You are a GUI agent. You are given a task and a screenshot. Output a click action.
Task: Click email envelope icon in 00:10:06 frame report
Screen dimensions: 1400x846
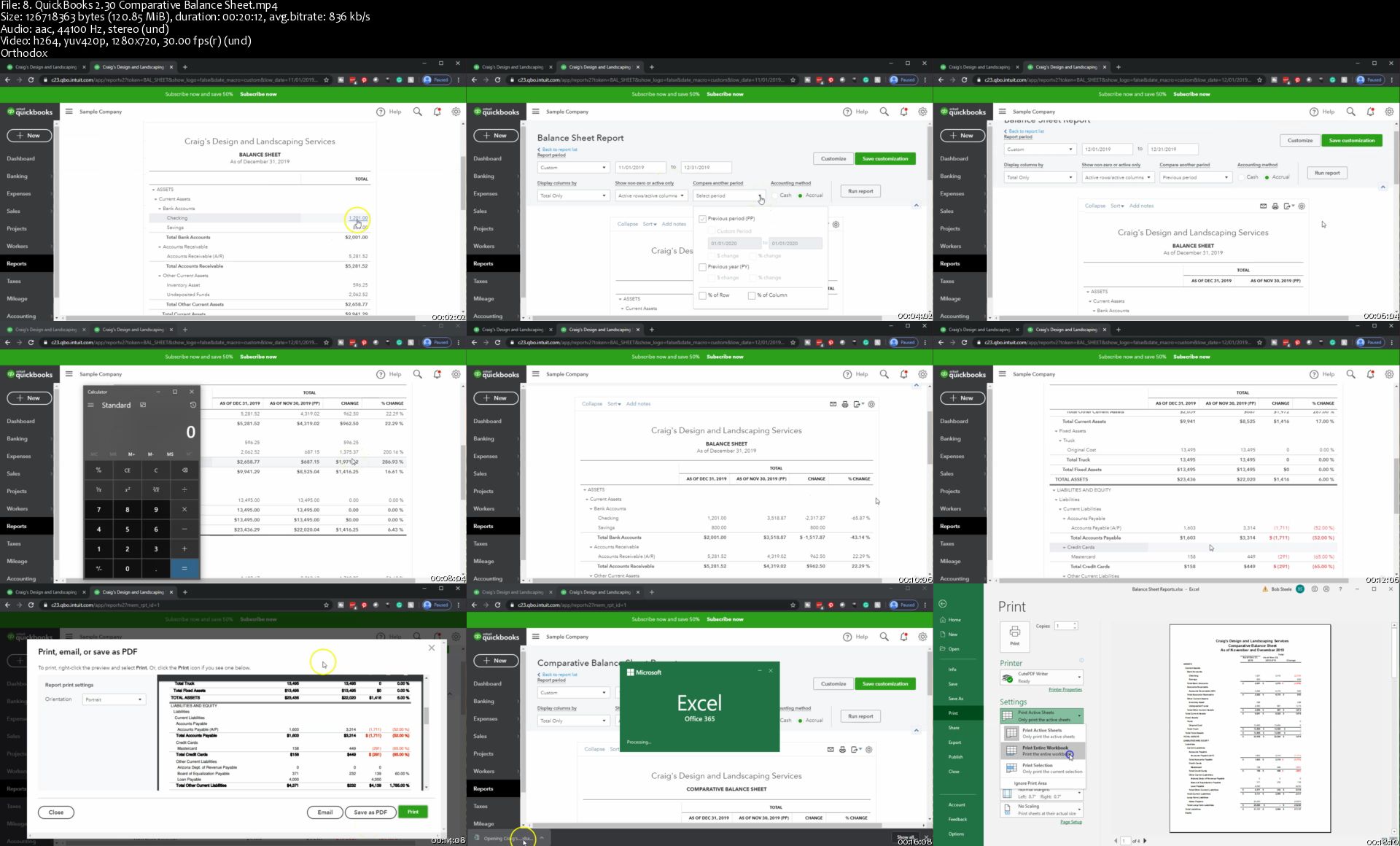coord(833,403)
